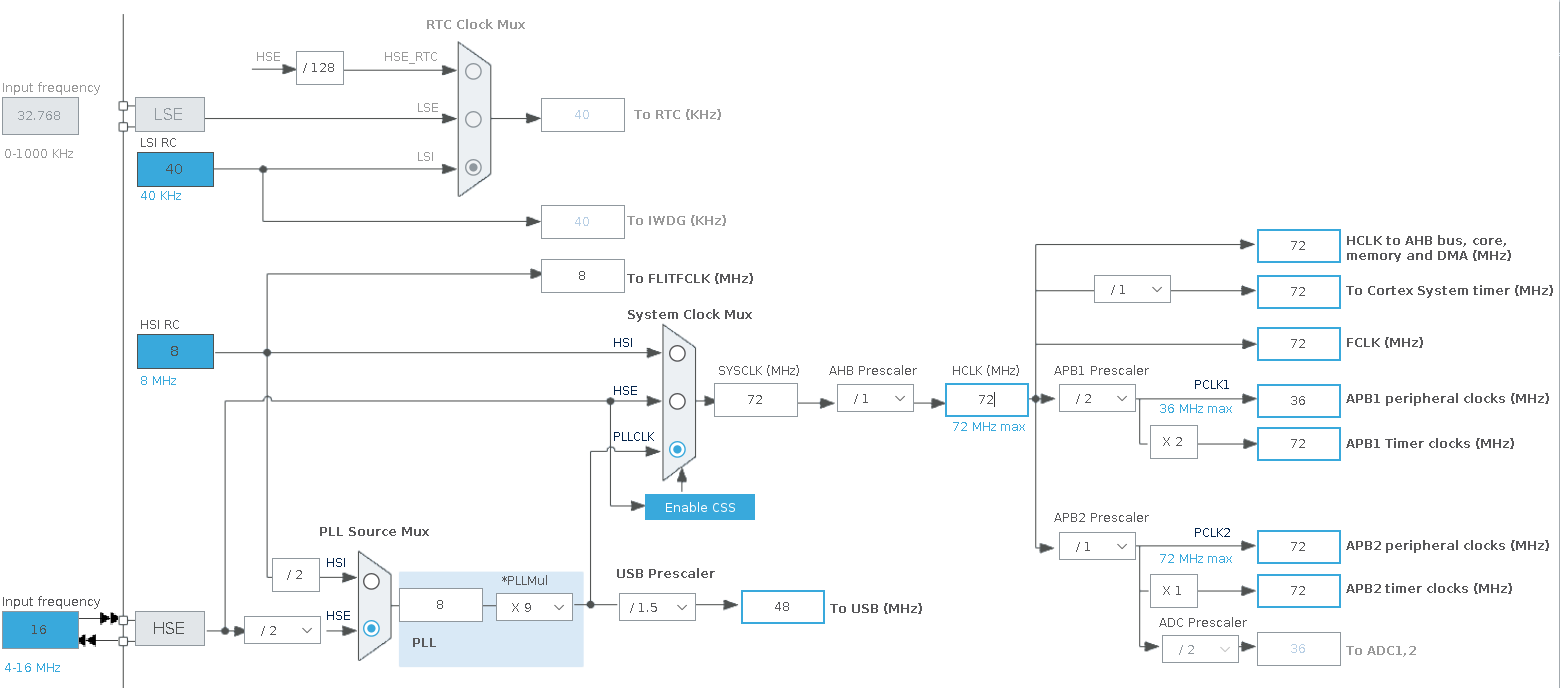Click the System Clock Mux title
This screenshot has width=1560, height=688.
[x=690, y=314]
